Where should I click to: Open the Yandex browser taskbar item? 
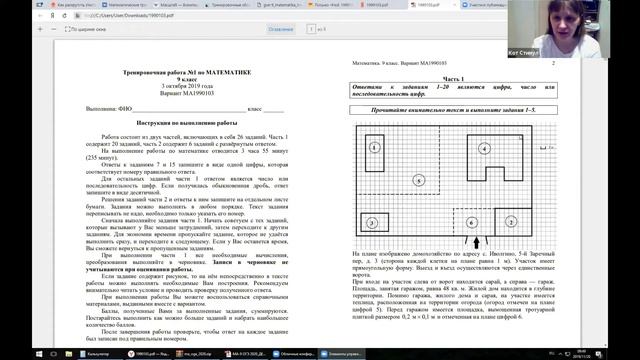(149, 354)
